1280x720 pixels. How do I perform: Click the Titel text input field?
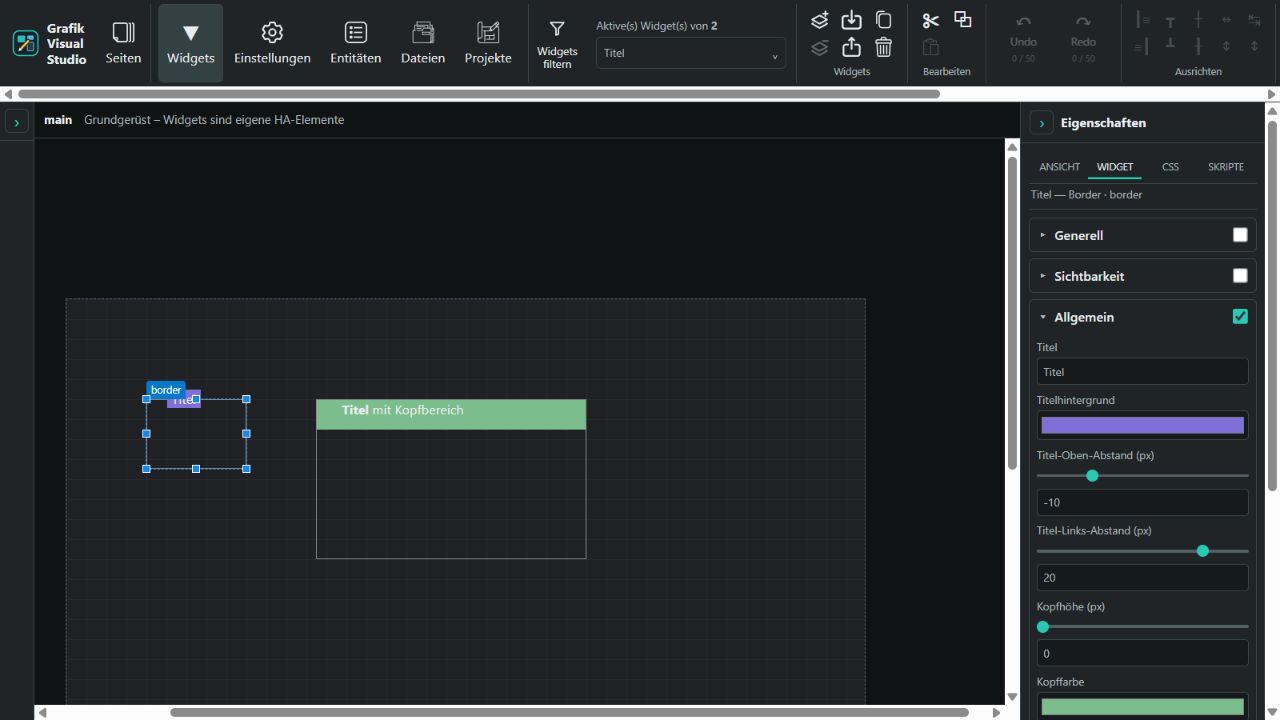[x=1143, y=372]
